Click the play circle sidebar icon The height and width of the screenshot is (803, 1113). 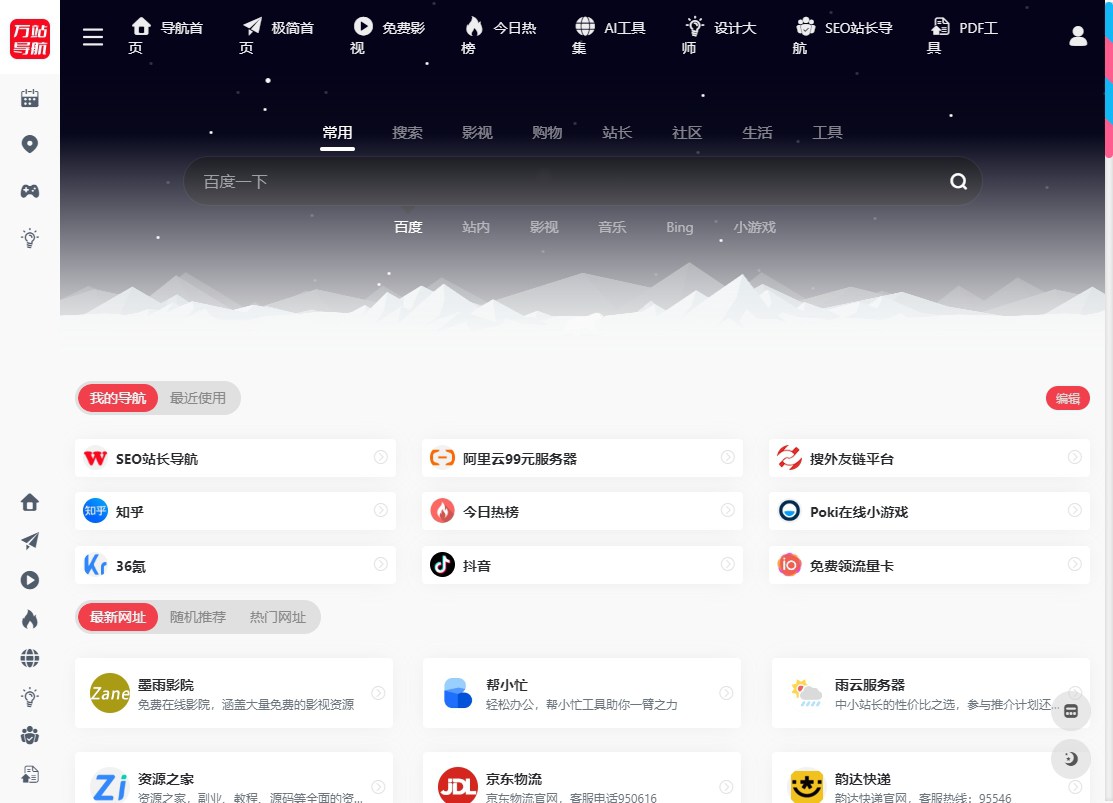pos(30,580)
